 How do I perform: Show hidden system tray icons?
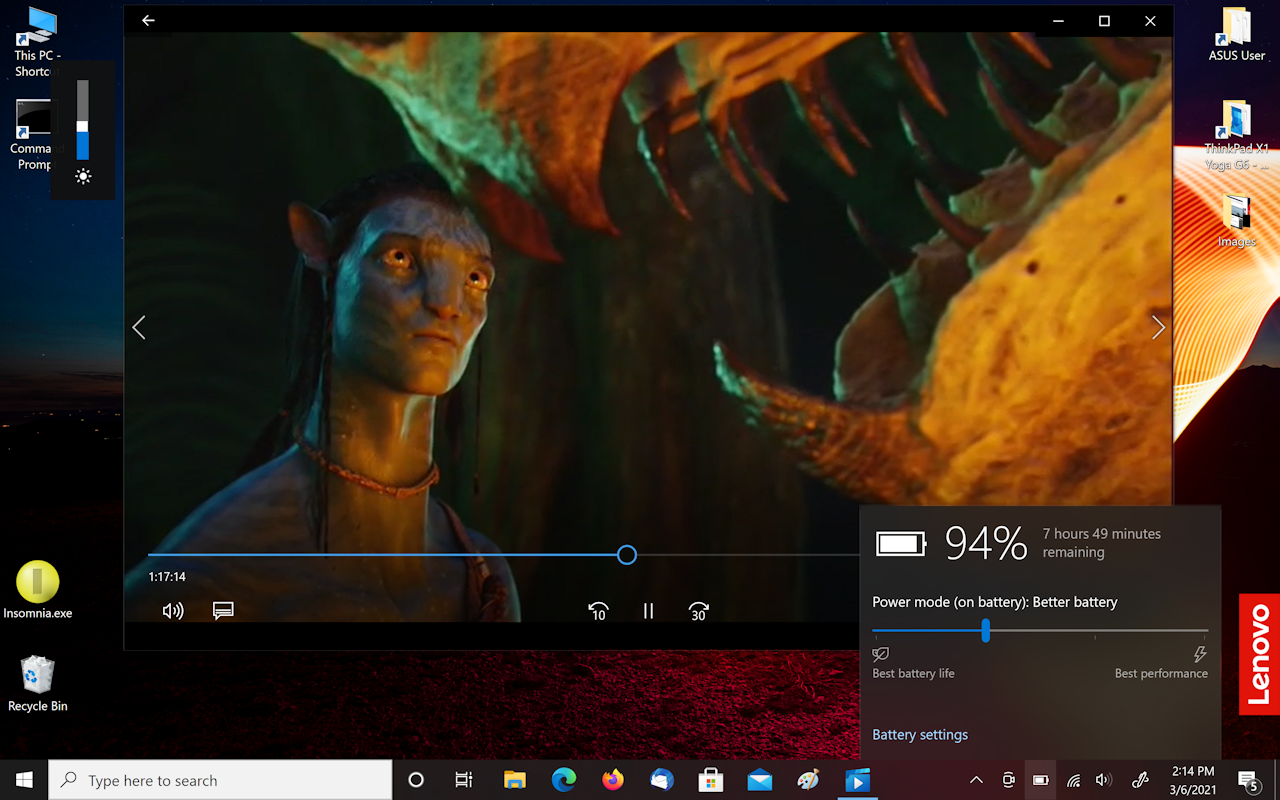pyautogui.click(x=976, y=780)
